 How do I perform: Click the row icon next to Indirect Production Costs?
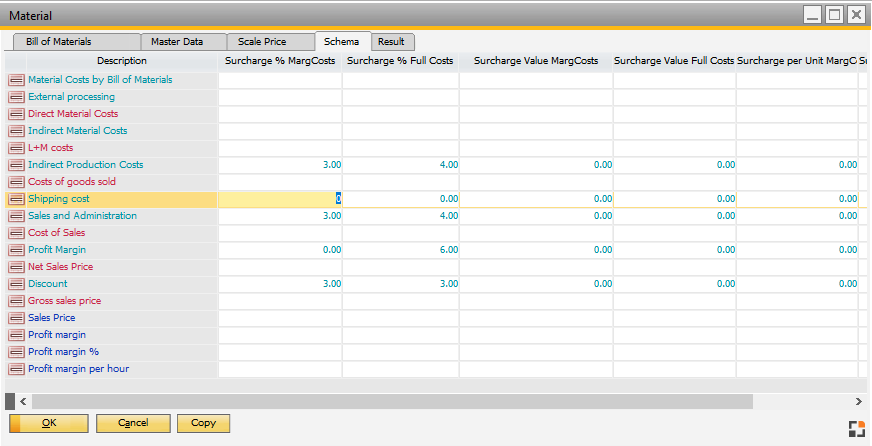16,165
